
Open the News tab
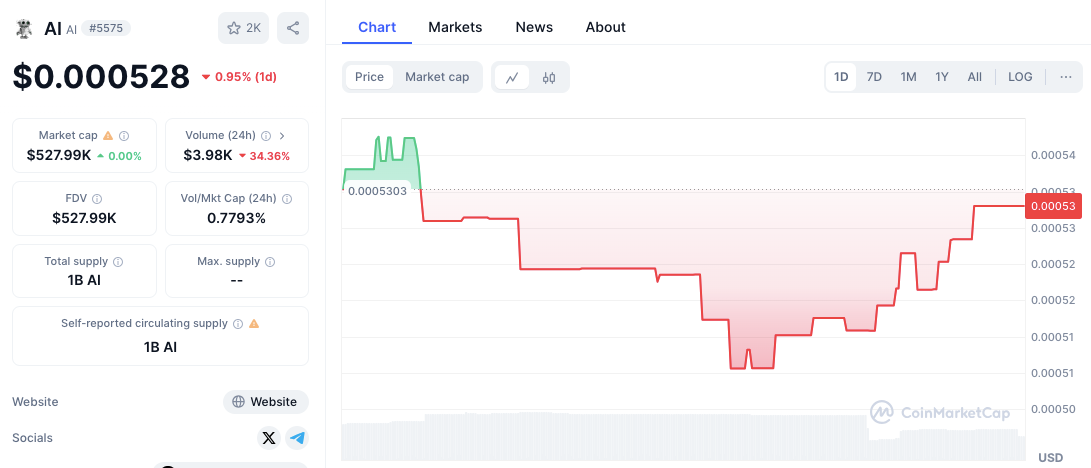click(534, 27)
